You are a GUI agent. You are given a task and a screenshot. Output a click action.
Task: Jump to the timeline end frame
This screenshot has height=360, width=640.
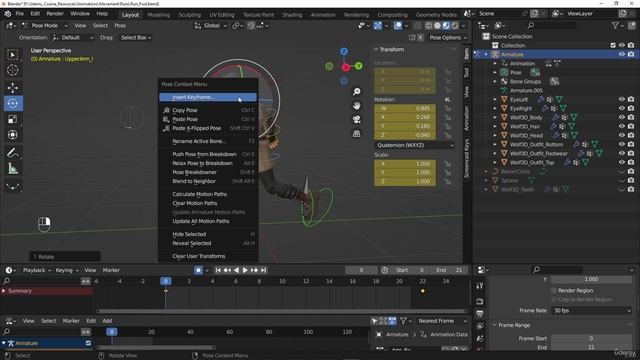pos(264,270)
